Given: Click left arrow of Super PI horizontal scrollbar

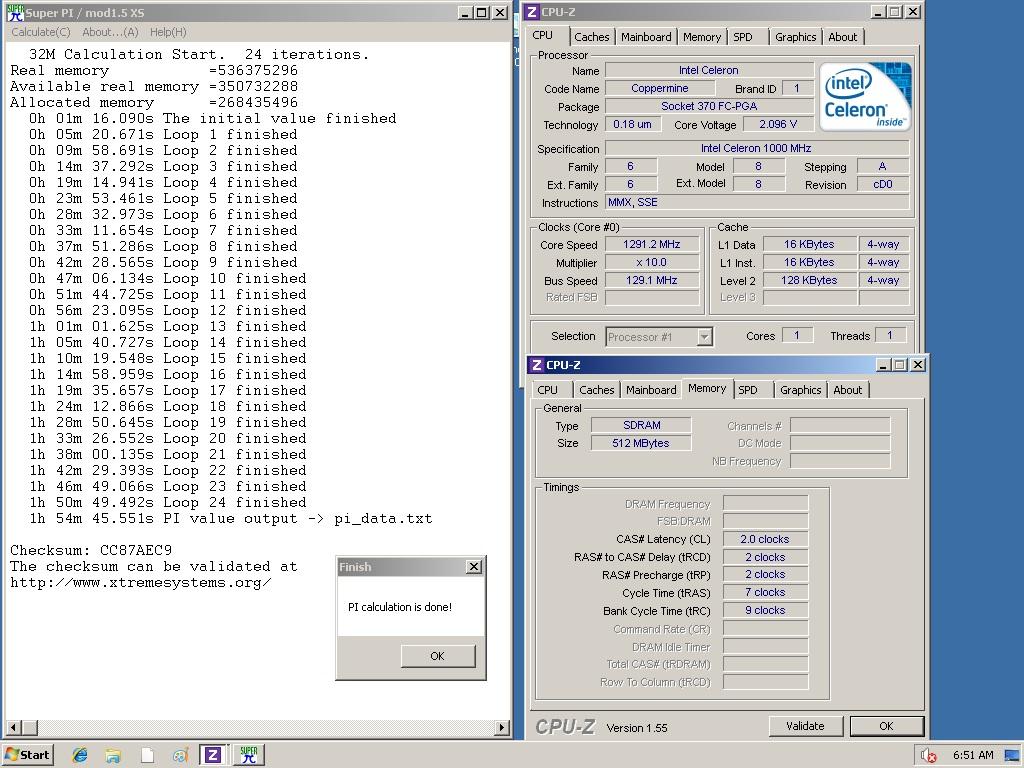Looking at the screenshot, I should pos(14,727).
